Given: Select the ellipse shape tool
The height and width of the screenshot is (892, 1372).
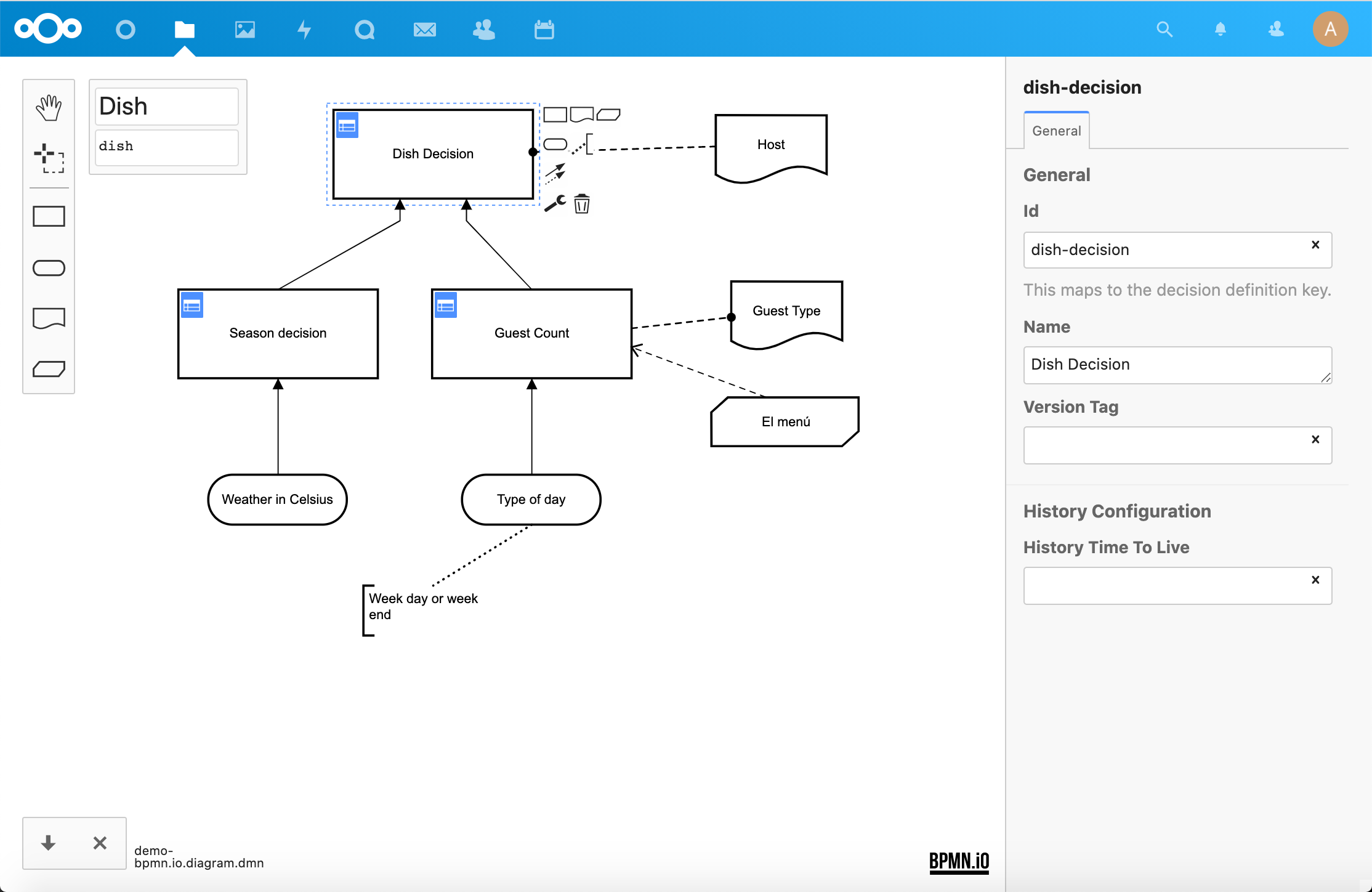Looking at the screenshot, I should [48, 267].
